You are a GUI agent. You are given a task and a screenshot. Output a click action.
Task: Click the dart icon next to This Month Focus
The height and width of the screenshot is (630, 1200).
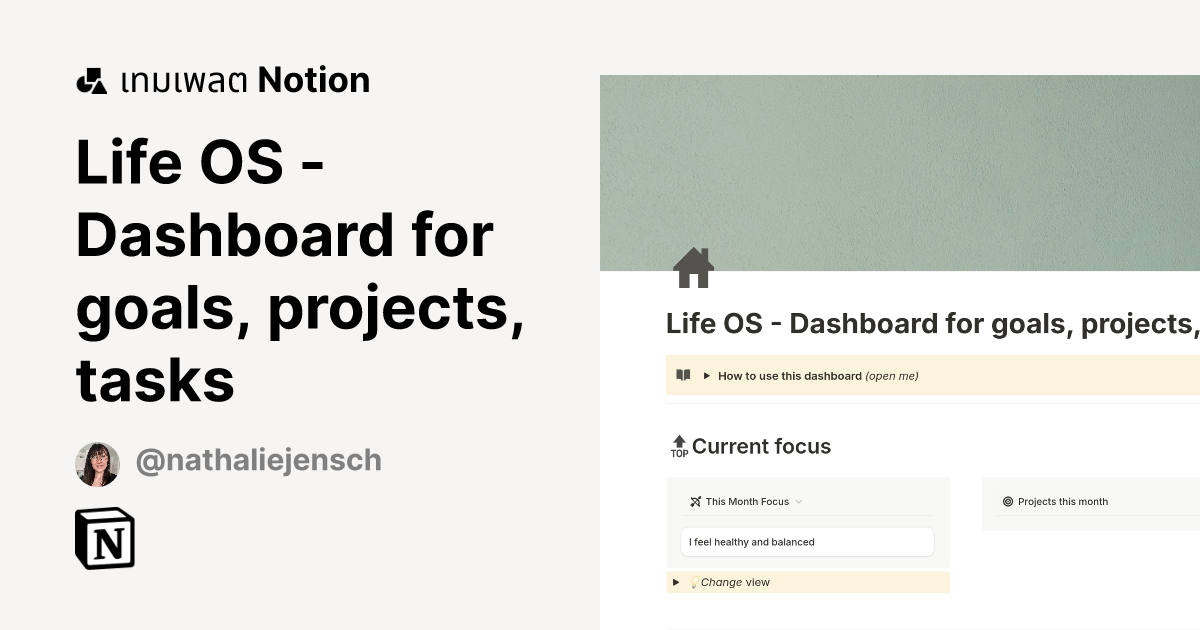(695, 501)
